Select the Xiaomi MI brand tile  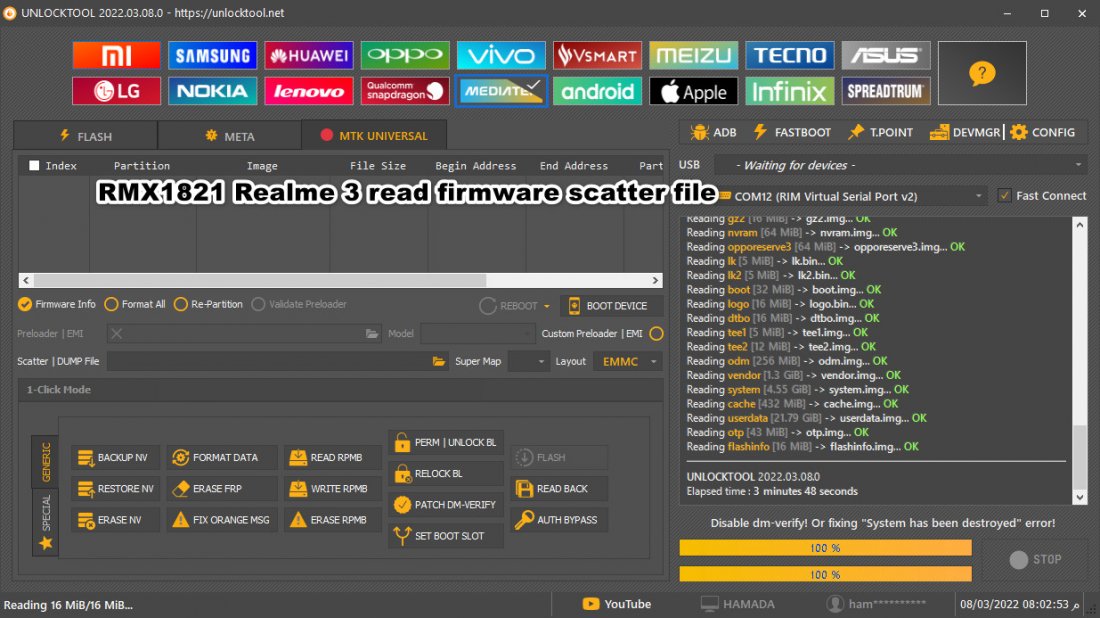tap(116, 55)
